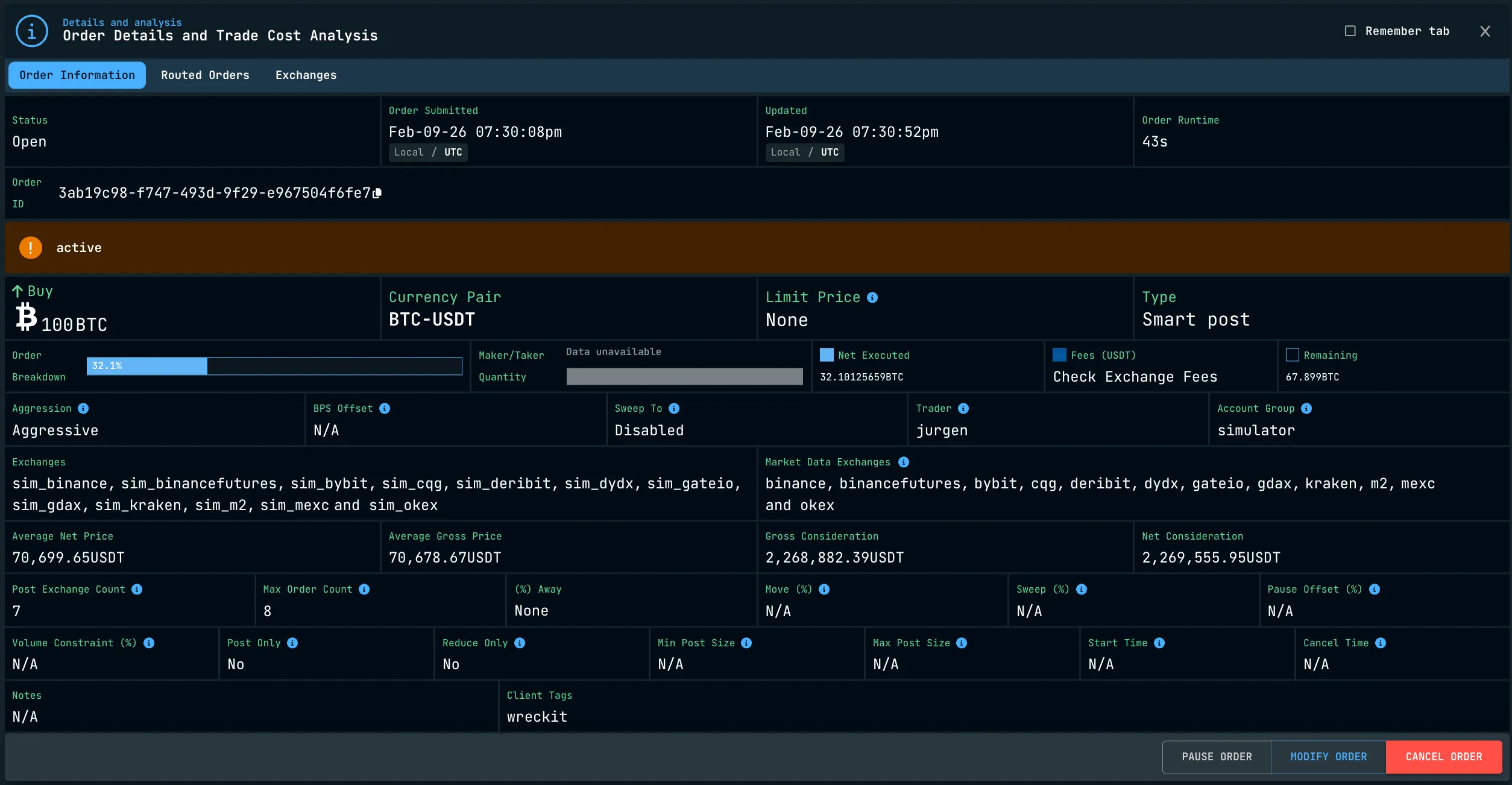Click the Sweep To value Disabled

click(x=649, y=430)
